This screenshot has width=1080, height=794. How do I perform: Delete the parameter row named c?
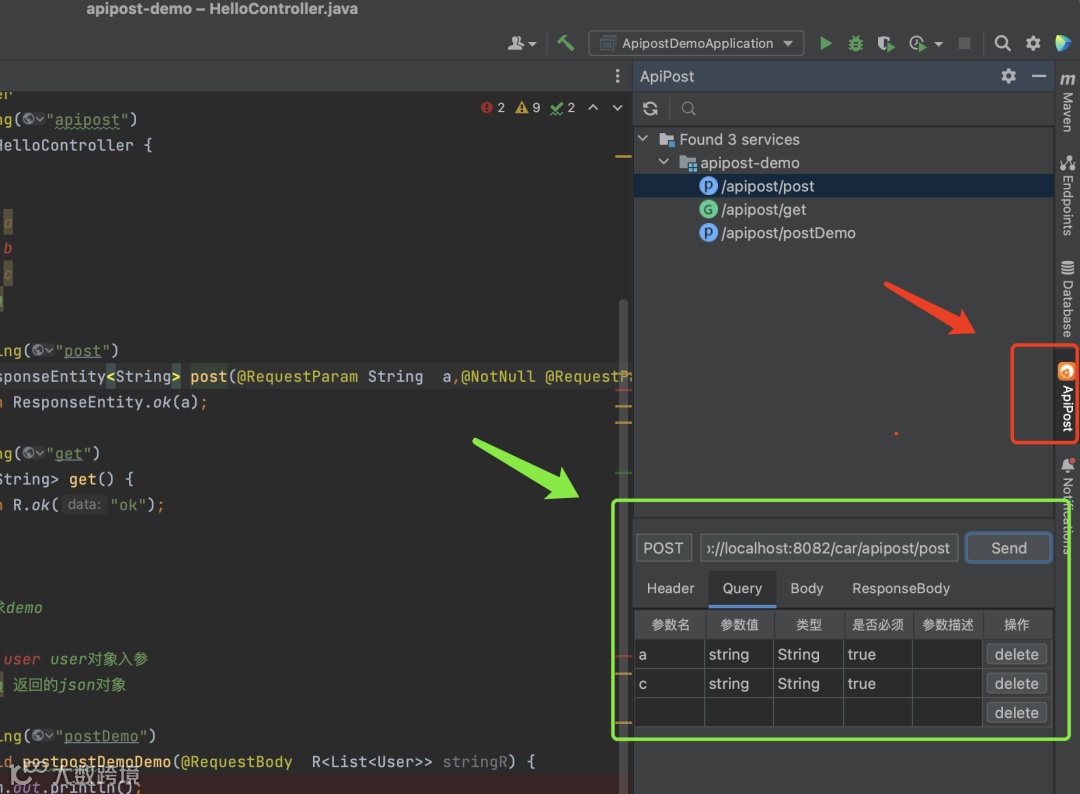click(1017, 684)
